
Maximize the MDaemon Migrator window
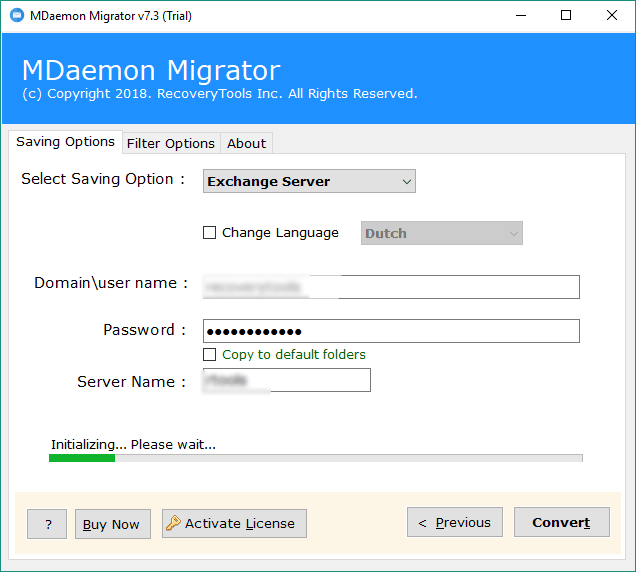click(x=566, y=15)
